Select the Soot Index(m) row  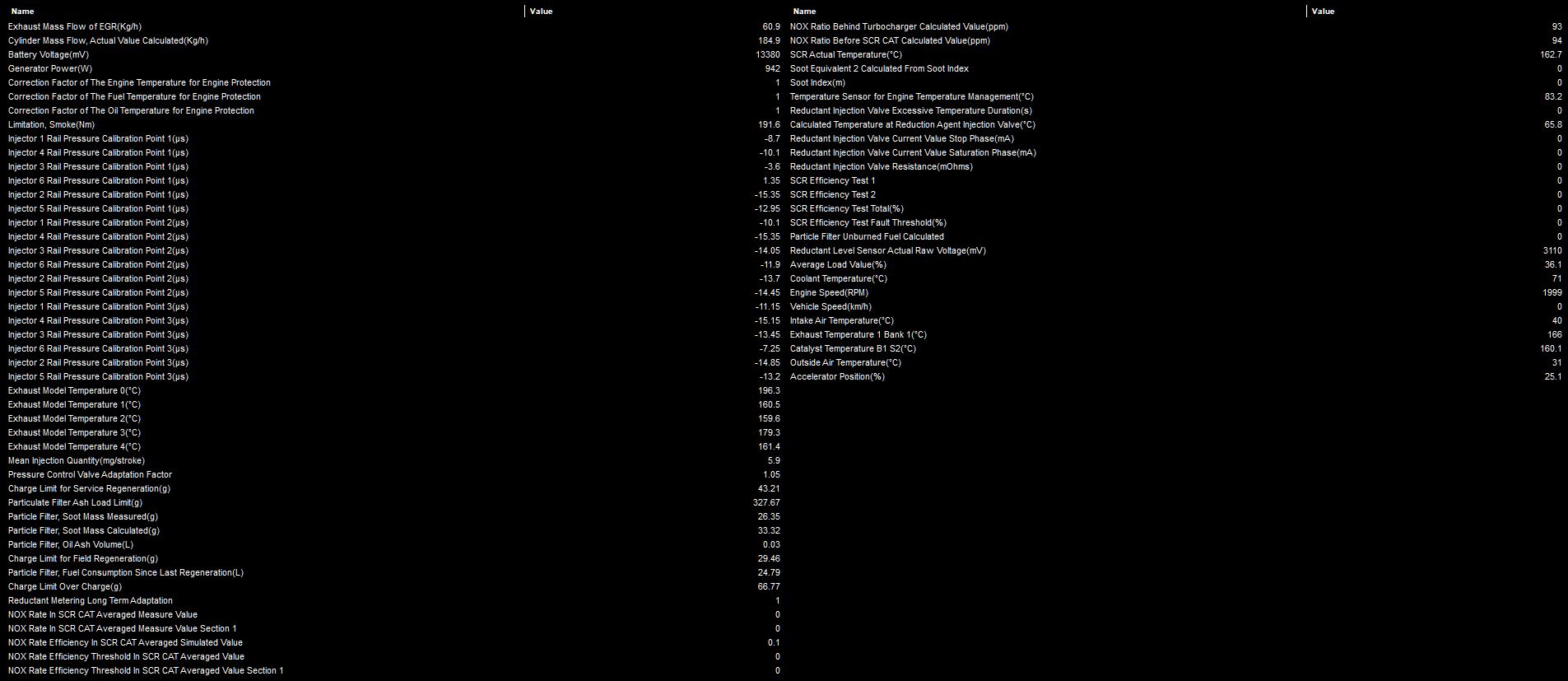[x=1175, y=82]
